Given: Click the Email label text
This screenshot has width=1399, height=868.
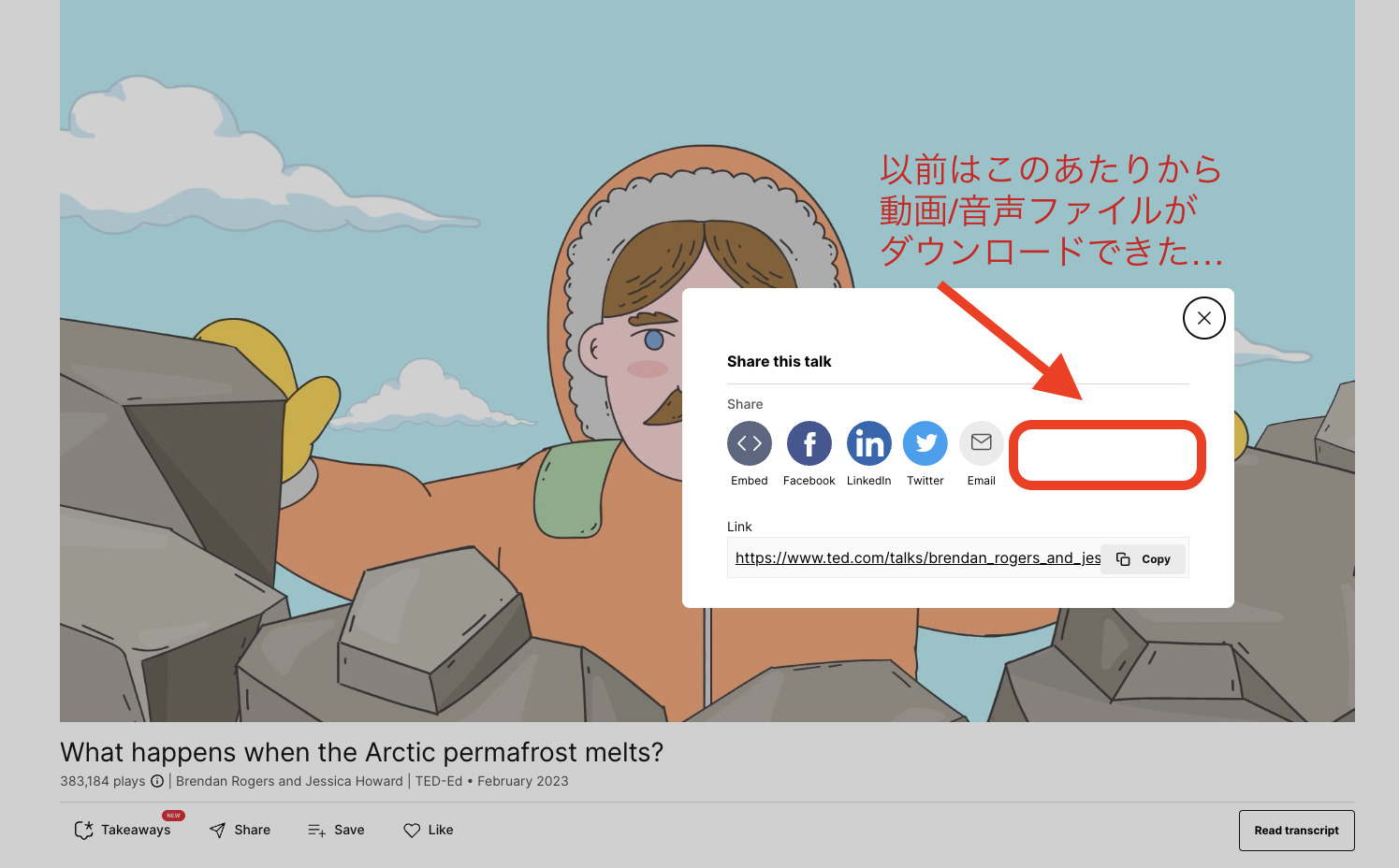Looking at the screenshot, I should click(x=982, y=481).
